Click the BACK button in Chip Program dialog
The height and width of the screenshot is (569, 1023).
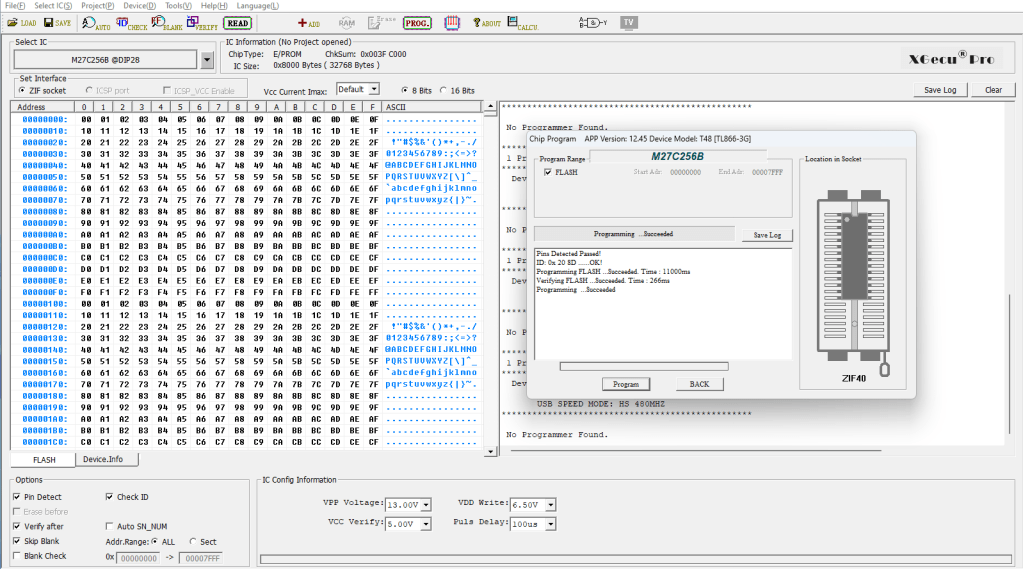(x=699, y=384)
